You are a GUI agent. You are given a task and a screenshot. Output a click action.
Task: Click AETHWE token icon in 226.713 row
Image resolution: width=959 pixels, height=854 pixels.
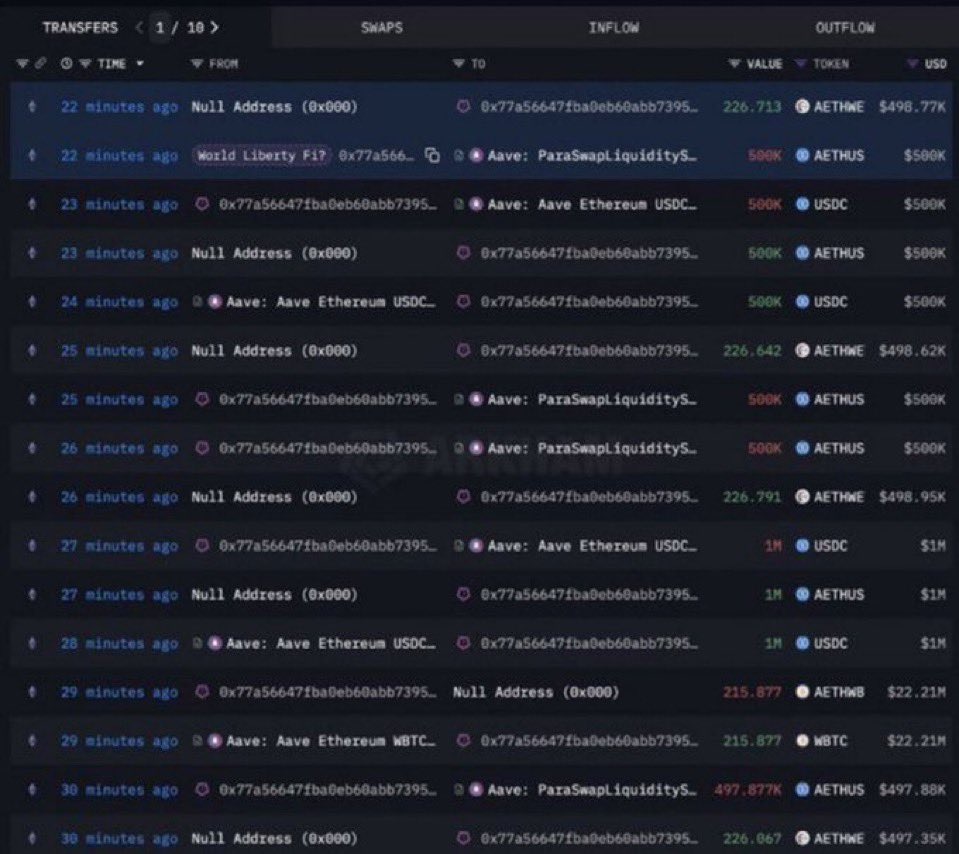pos(802,106)
